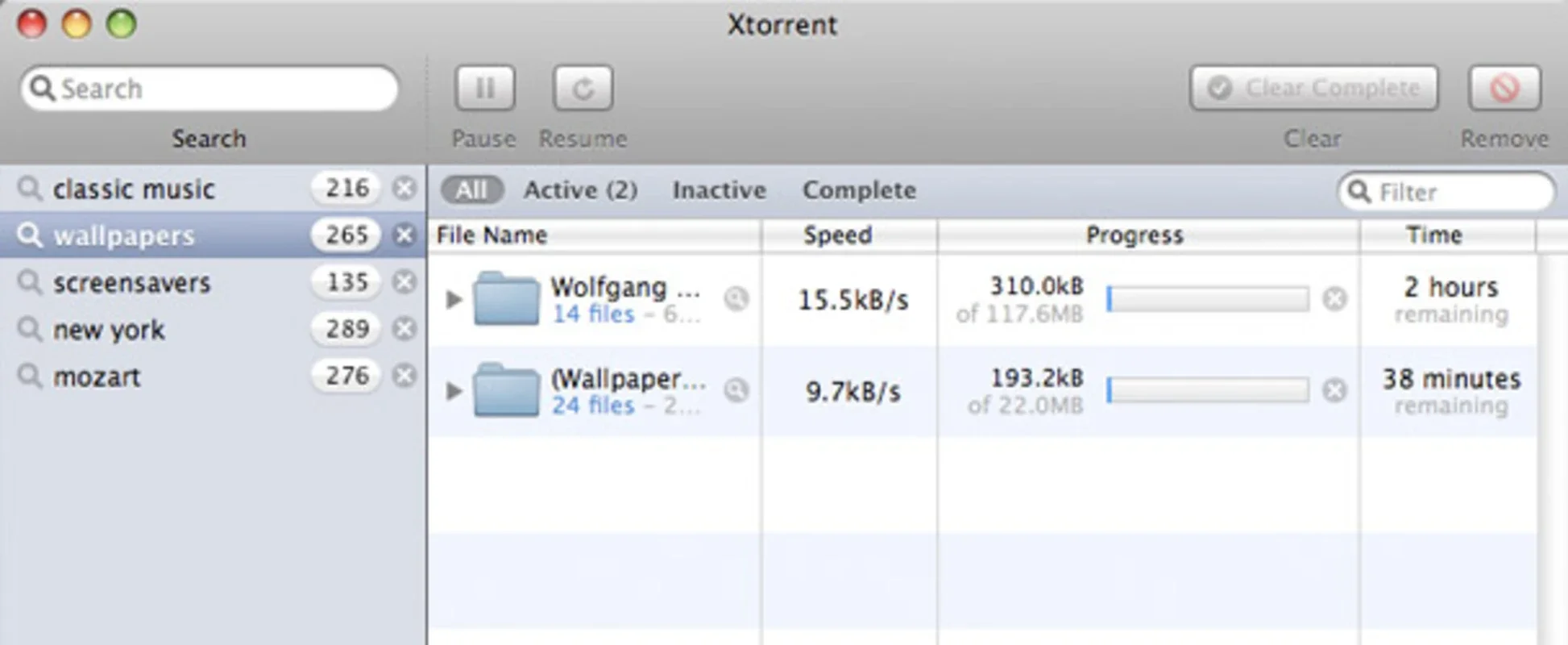Click the (Wallpaper download progress bar
The image size is (1568, 645).
tap(1208, 391)
